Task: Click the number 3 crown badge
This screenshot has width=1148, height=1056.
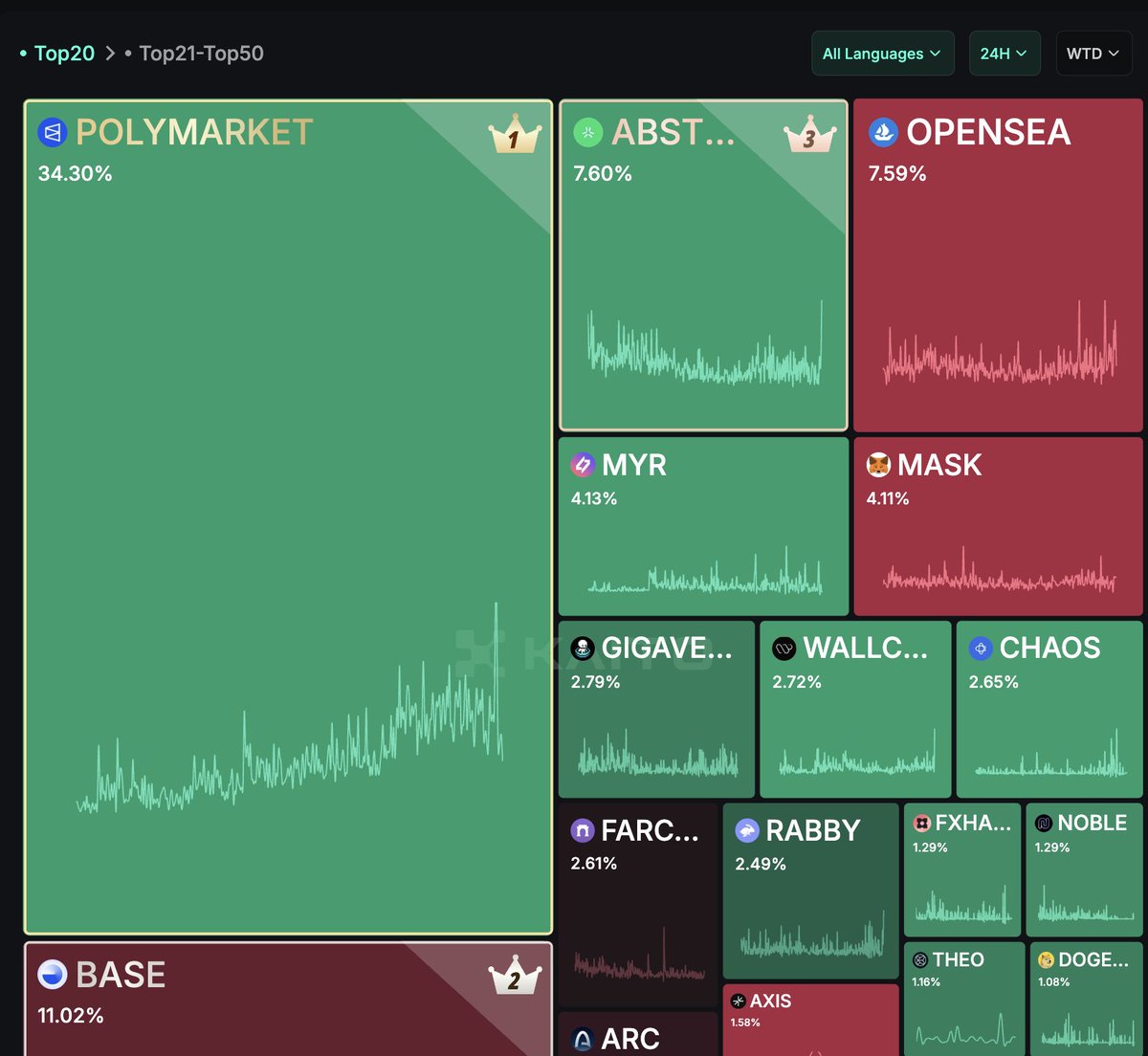Action: [x=809, y=136]
